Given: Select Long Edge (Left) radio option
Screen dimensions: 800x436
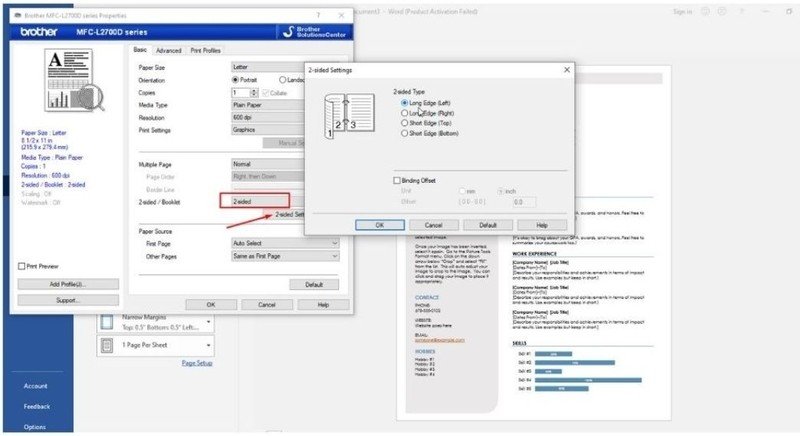Looking at the screenshot, I should click(404, 103).
